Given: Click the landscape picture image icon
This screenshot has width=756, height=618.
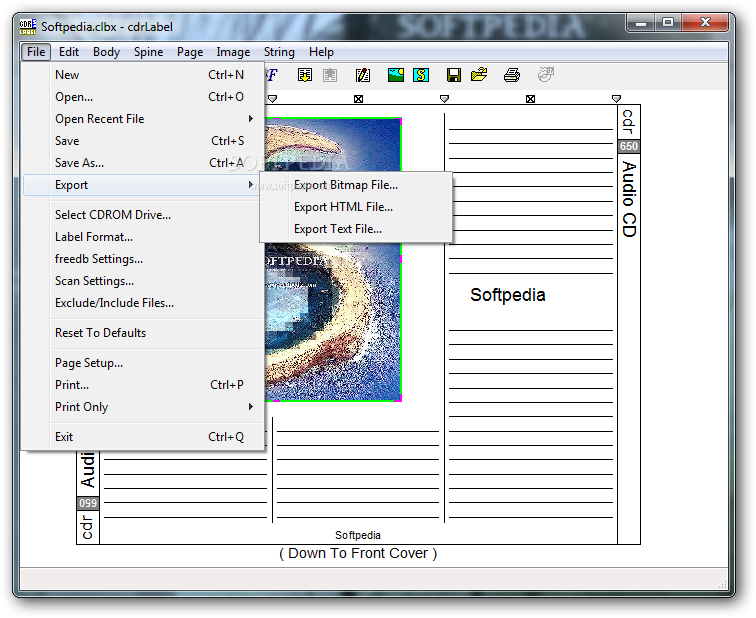Looking at the screenshot, I should coord(395,75).
